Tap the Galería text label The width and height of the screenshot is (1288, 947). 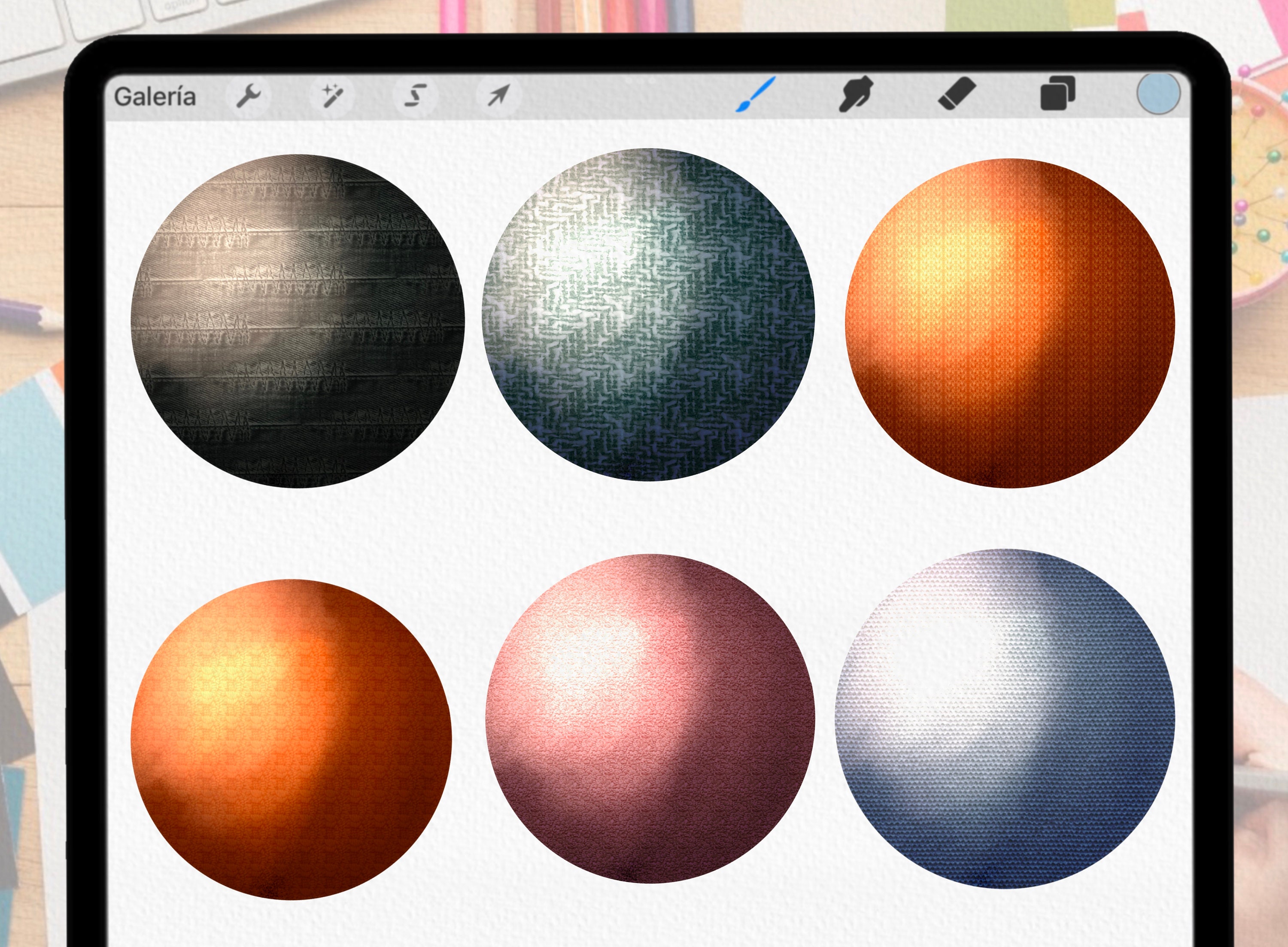click(156, 96)
